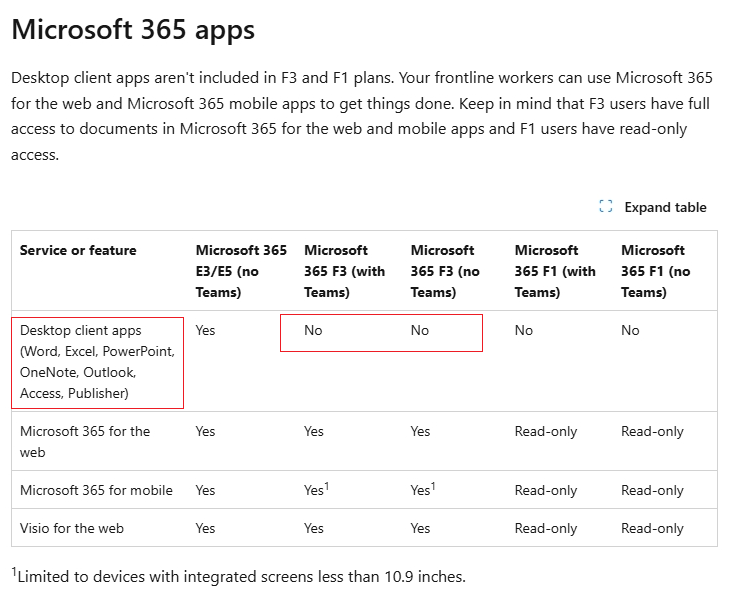This screenshot has height=598, width=740.
Task: Click No under F3 (with Teams) column
Action: coord(313,330)
